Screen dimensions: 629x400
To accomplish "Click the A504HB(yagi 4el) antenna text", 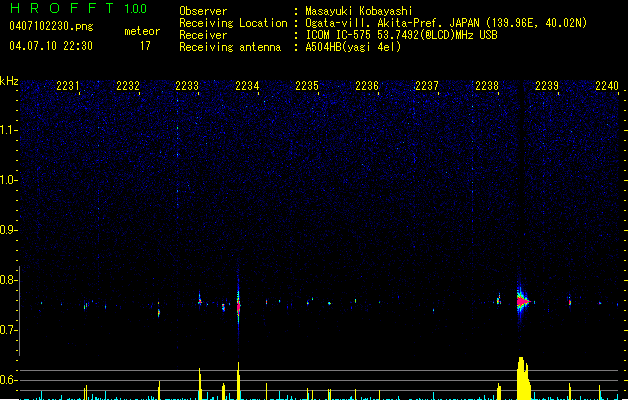I will [x=353, y=47].
